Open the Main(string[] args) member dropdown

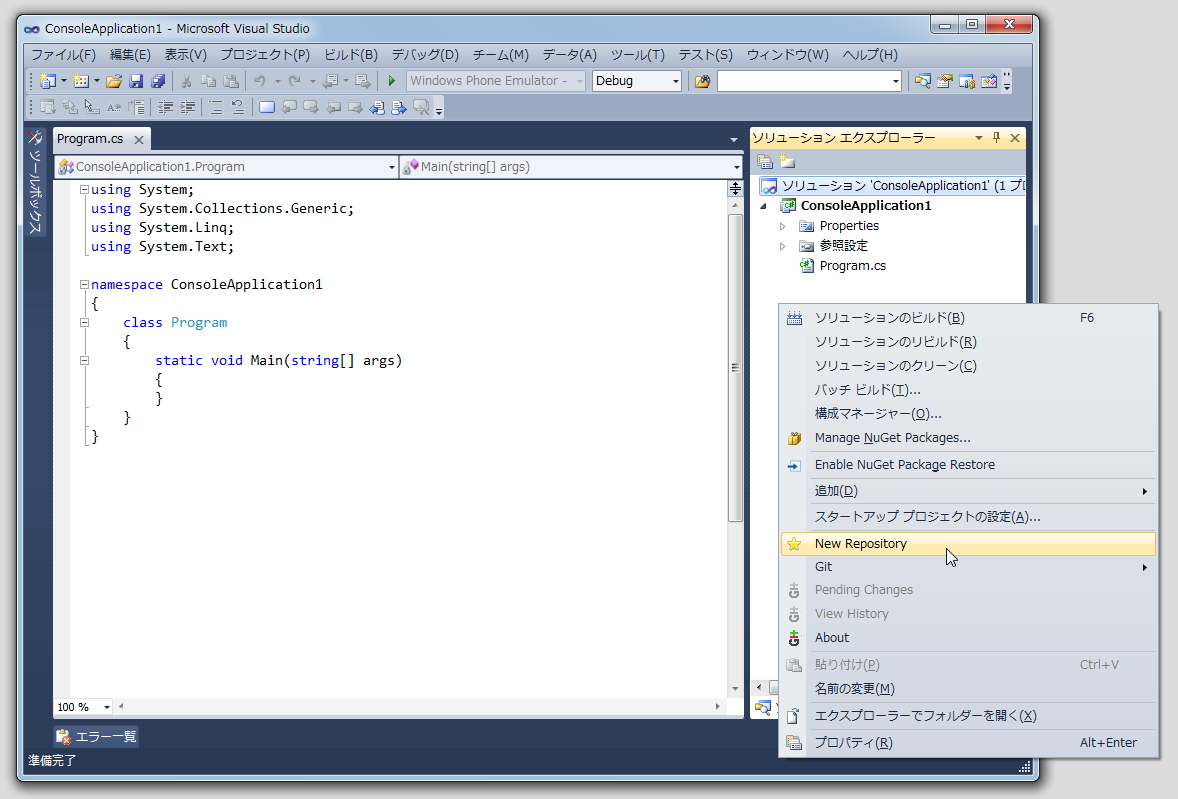736,167
